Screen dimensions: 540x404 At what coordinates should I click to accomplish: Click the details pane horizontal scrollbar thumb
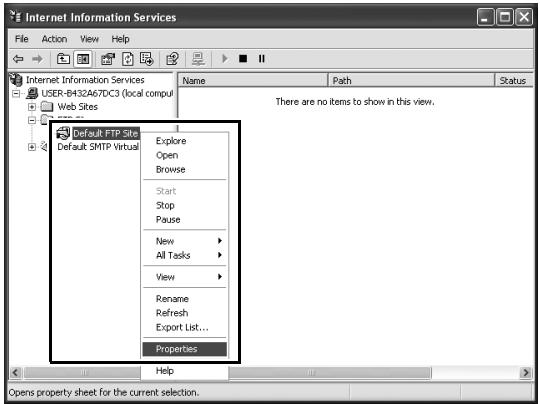330,373
